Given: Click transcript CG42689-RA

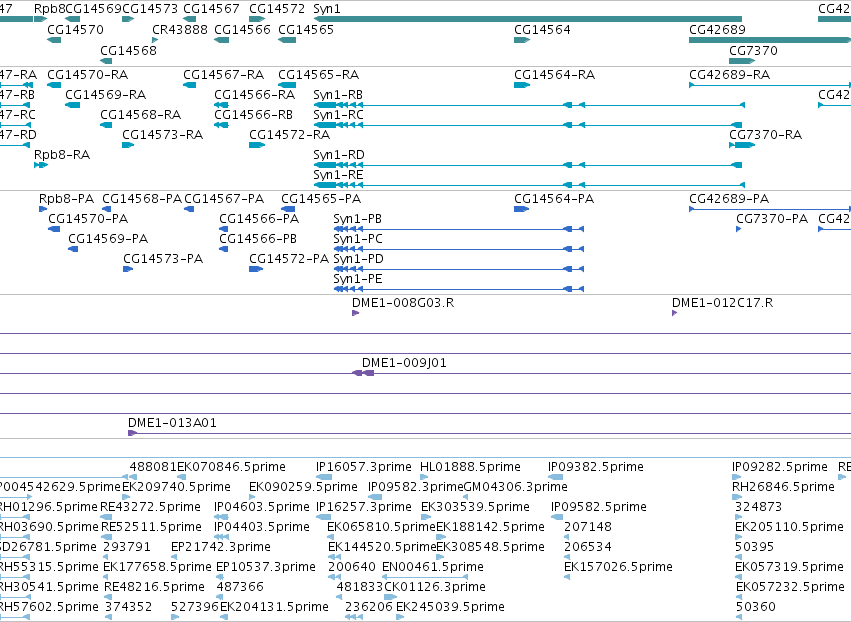Looking at the screenshot, I should click(770, 85).
